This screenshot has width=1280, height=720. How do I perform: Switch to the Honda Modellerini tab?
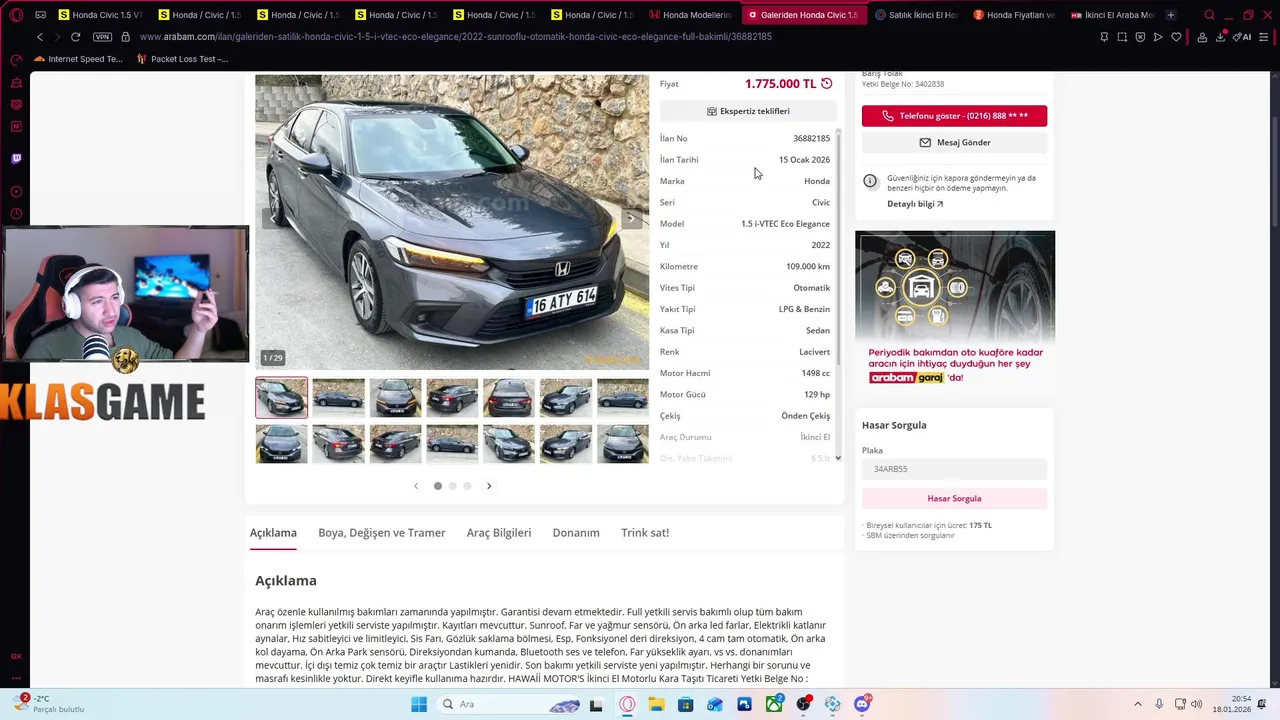coord(690,15)
